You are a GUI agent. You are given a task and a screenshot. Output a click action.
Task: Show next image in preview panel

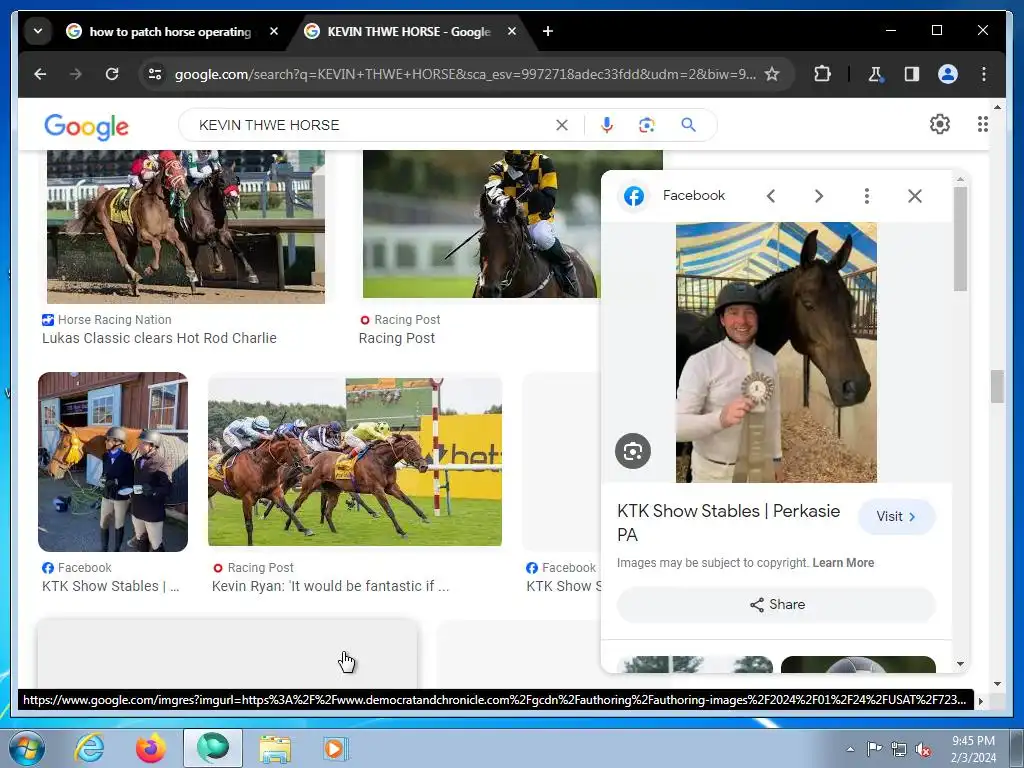(x=819, y=196)
